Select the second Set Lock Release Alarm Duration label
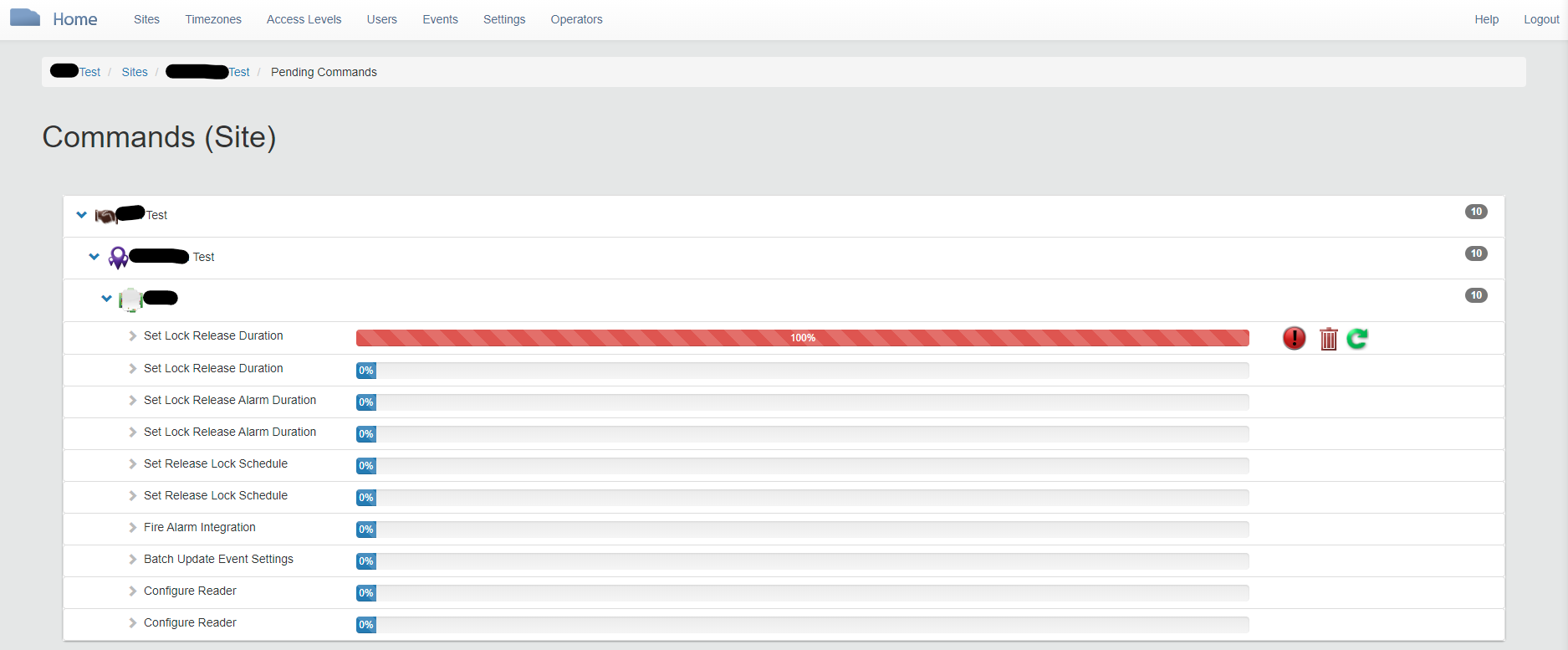1568x650 pixels. [x=230, y=432]
